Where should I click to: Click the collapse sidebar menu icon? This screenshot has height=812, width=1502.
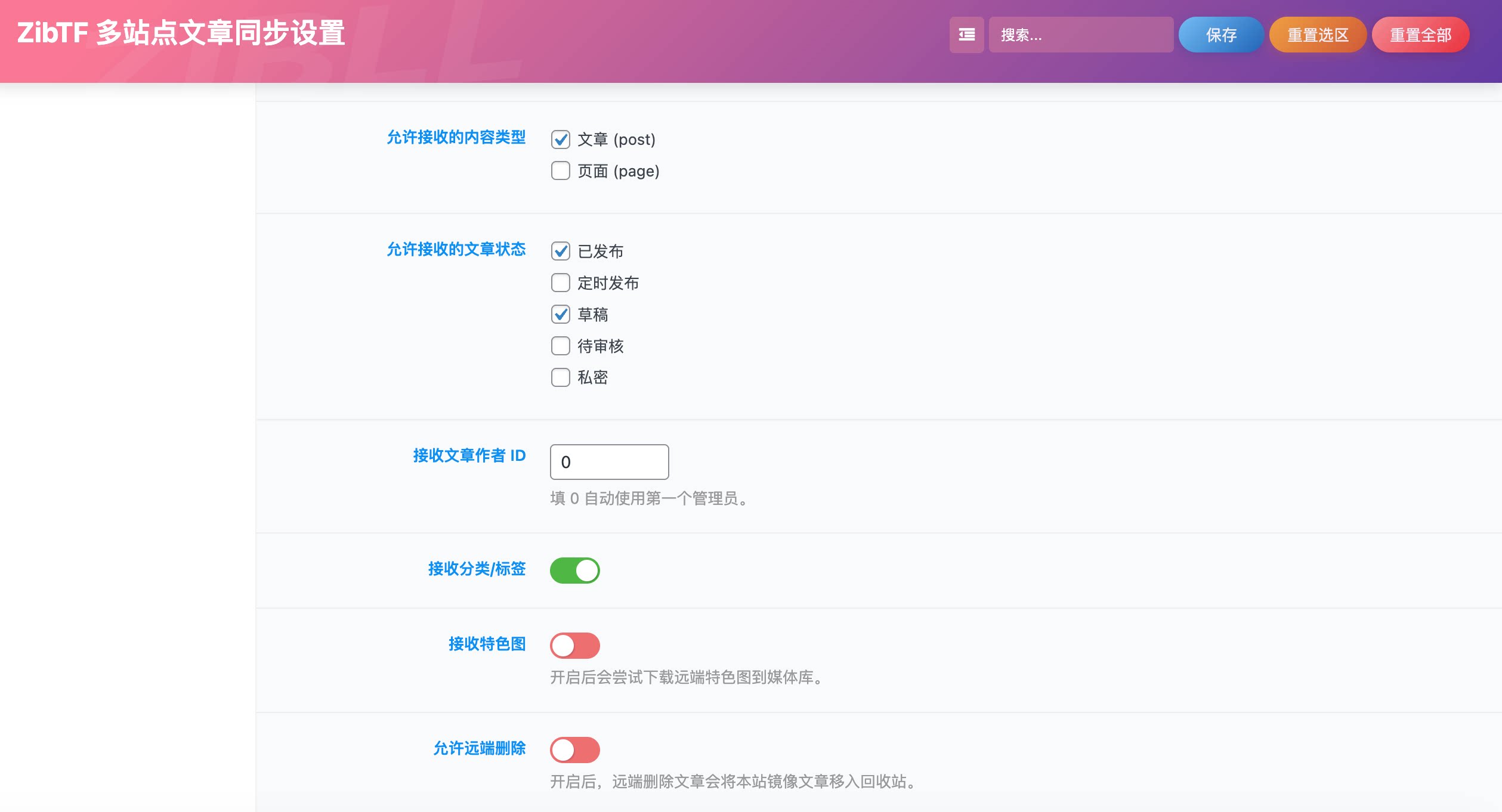[x=966, y=35]
